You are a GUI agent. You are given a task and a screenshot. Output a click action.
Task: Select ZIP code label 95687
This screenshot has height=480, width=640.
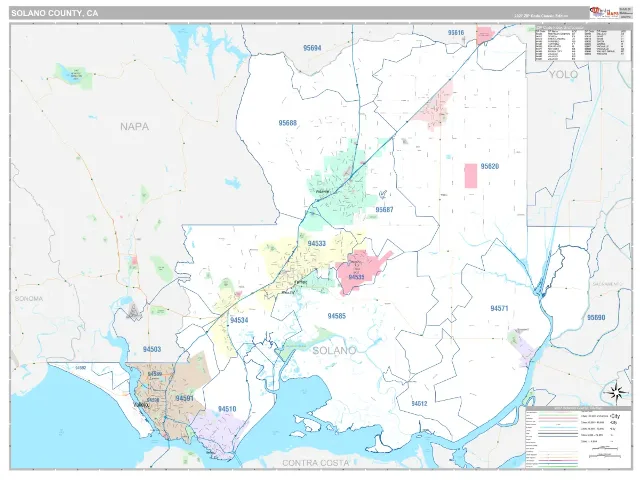[x=384, y=210]
